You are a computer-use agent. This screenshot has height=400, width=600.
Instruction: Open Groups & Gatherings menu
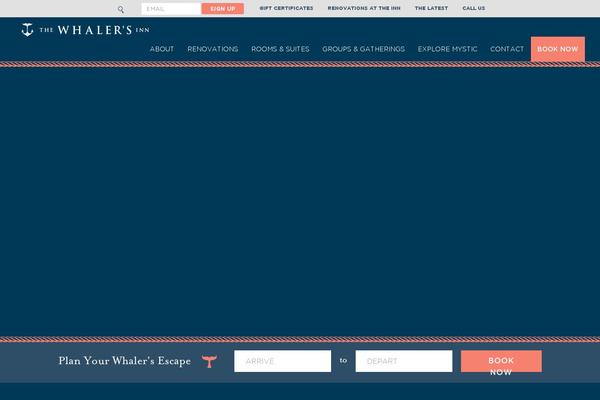point(364,49)
